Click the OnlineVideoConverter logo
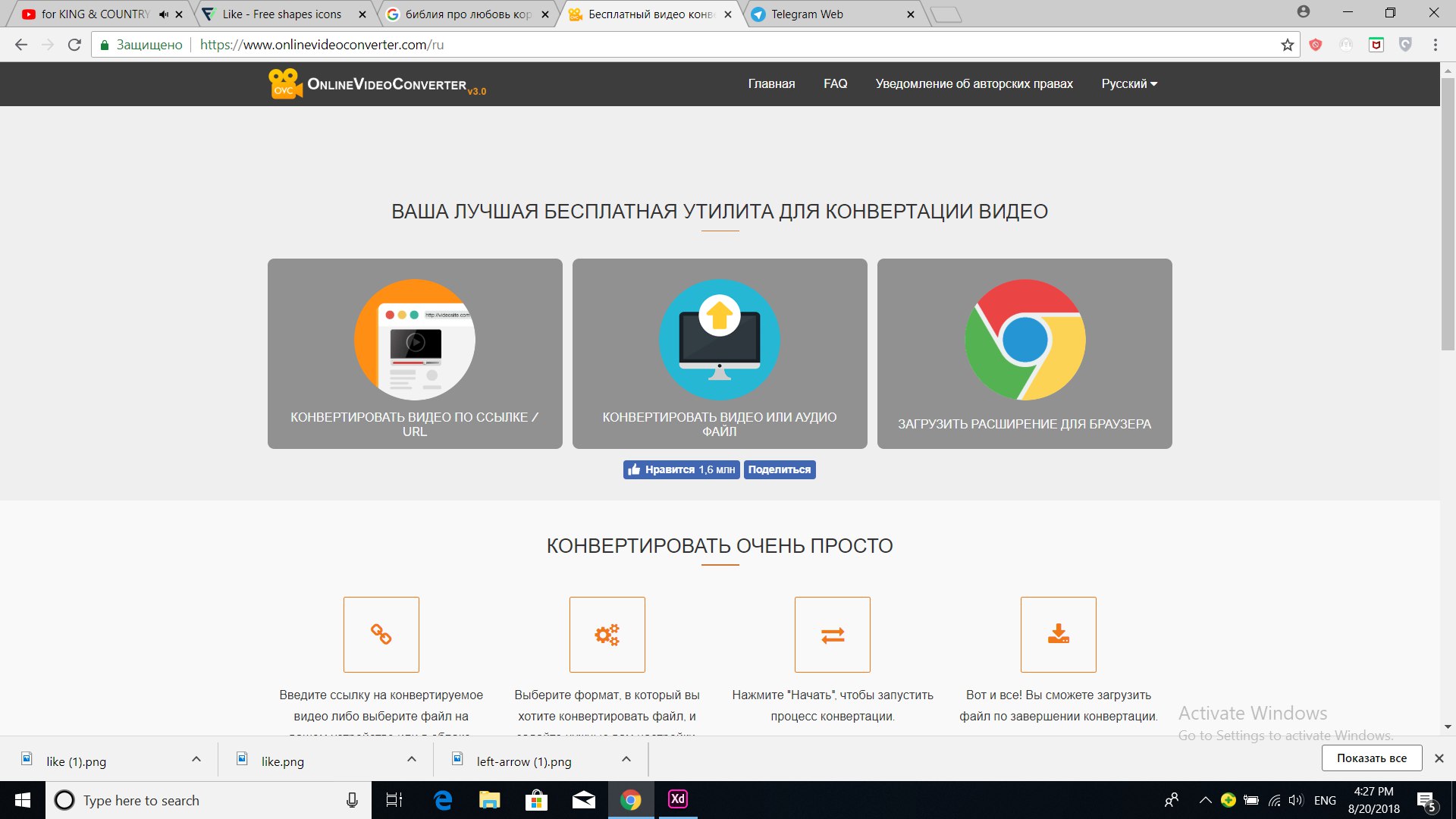The height and width of the screenshot is (819, 1456). point(377,84)
